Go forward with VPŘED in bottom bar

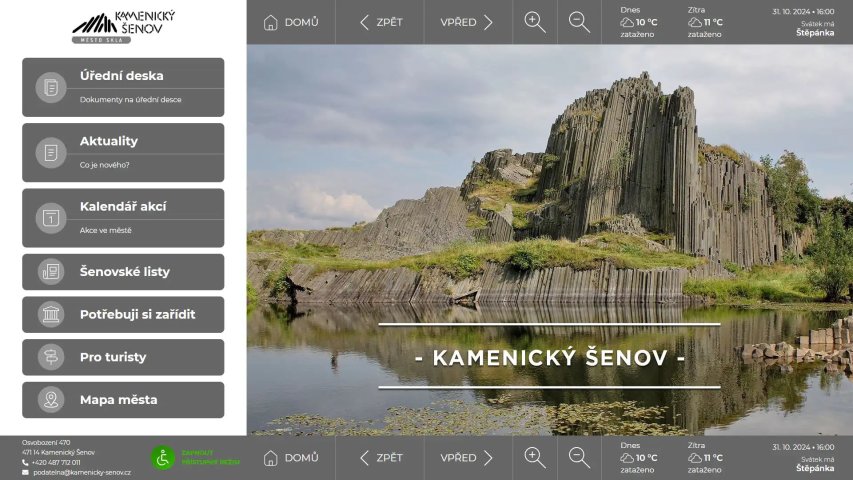pyautogui.click(x=467, y=457)
